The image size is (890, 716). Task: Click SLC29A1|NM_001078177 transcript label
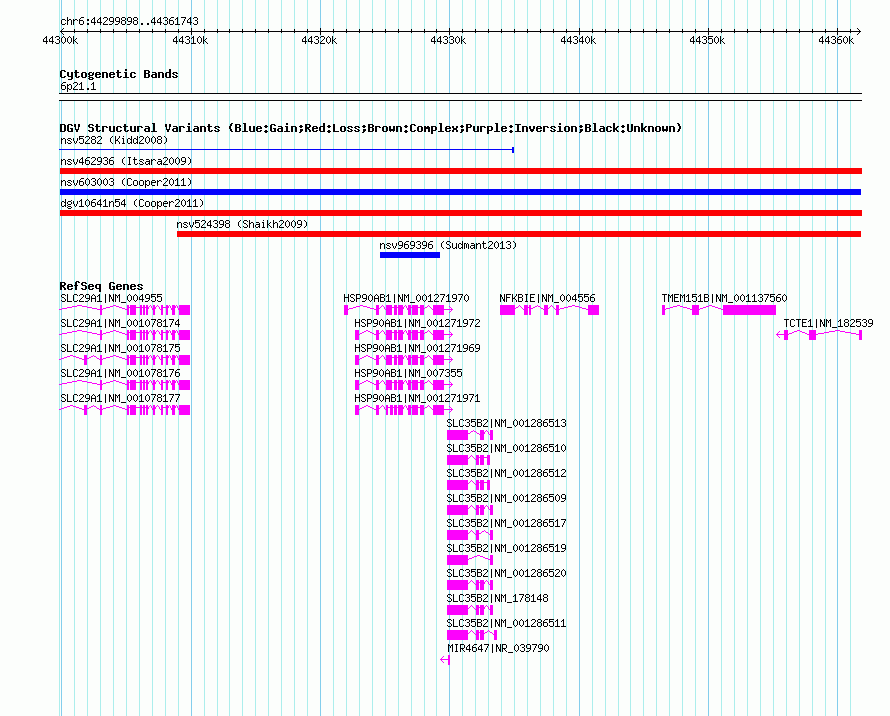click(120, 398)
